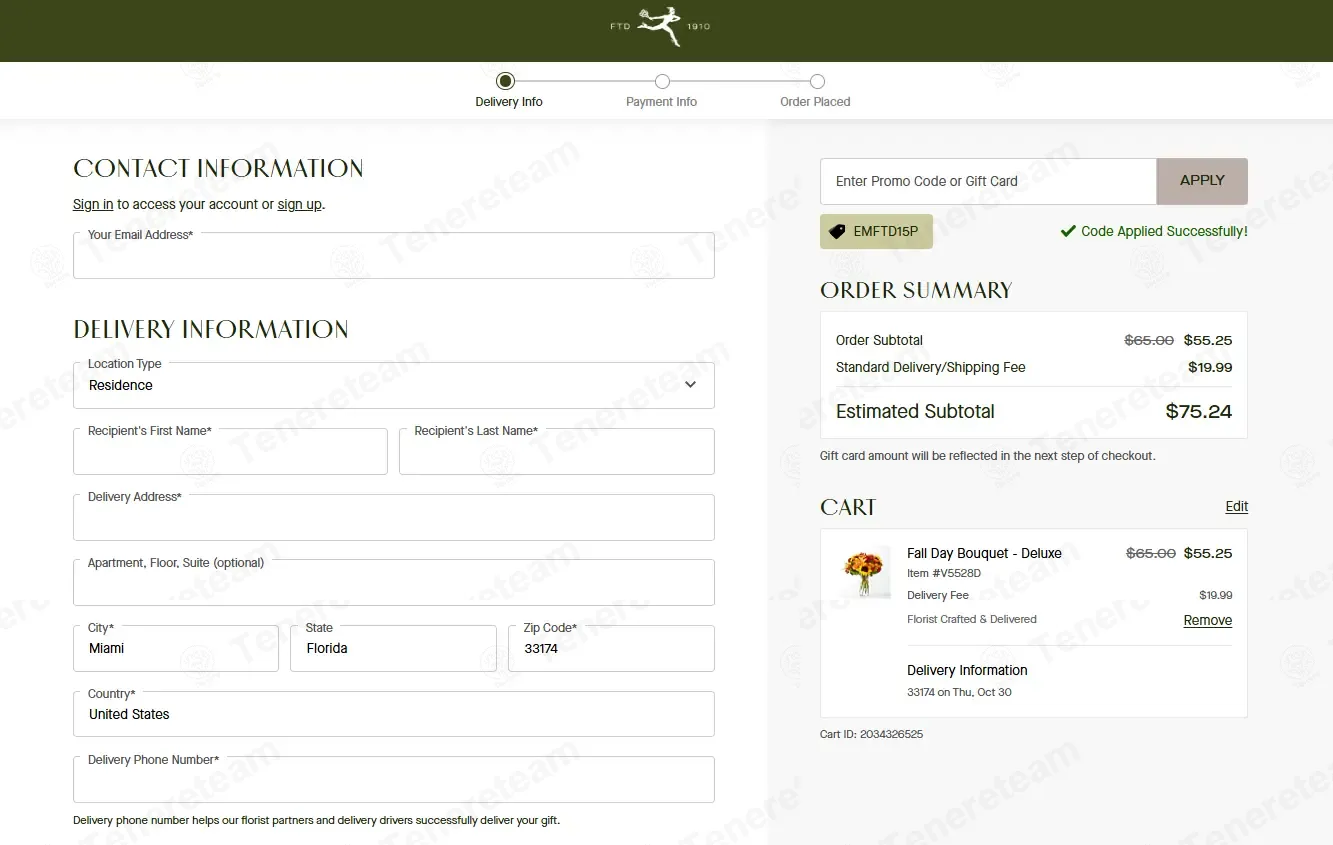This screenshot has height=845, width=1333.
Task: Click the Location Type chevron arrow
Action: click(x=690, y=385)
